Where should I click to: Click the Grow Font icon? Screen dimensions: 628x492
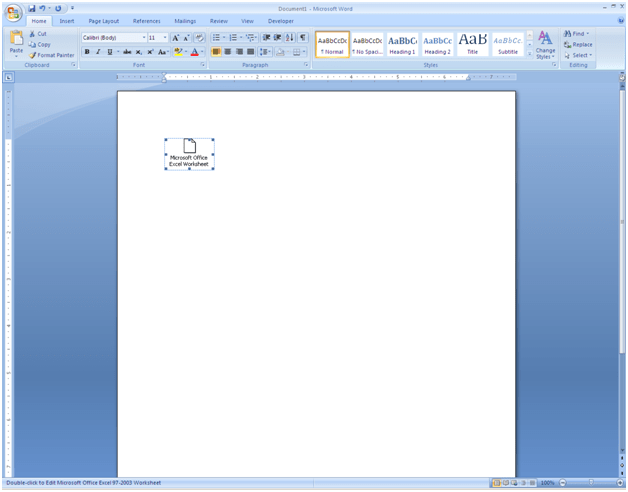(x=176, y=38)
